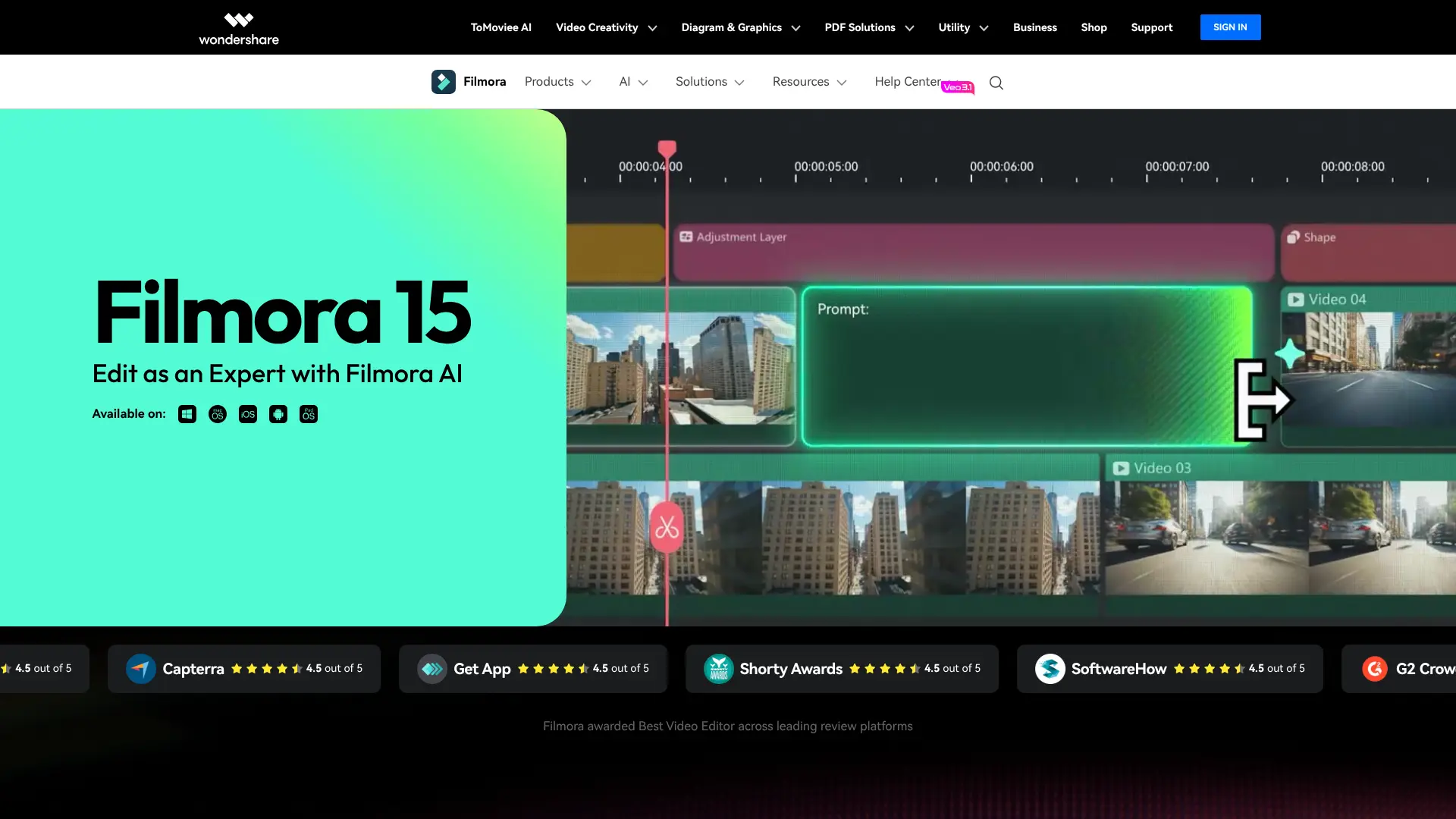Click the Android platform icon
Screen dimensions: 1456x819
point(278,414)
